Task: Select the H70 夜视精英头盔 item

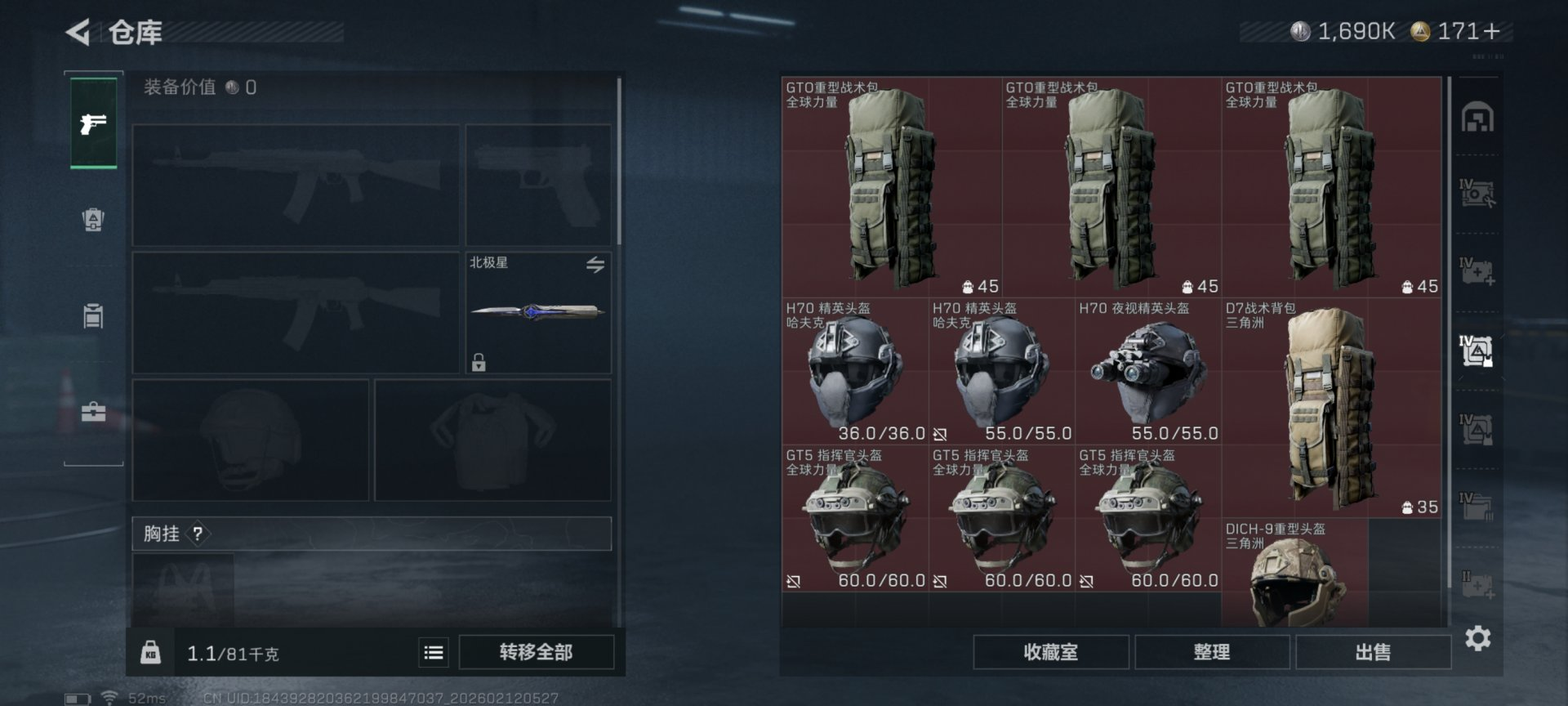Action: (x=1148, y=371)
